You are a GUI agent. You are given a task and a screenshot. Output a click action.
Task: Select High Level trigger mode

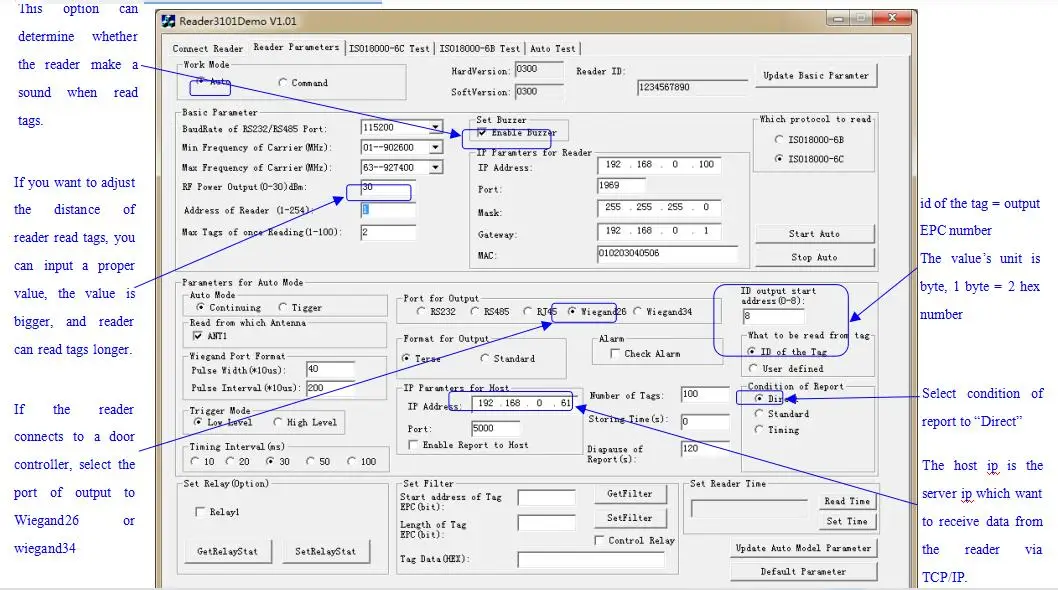[277, 422]
